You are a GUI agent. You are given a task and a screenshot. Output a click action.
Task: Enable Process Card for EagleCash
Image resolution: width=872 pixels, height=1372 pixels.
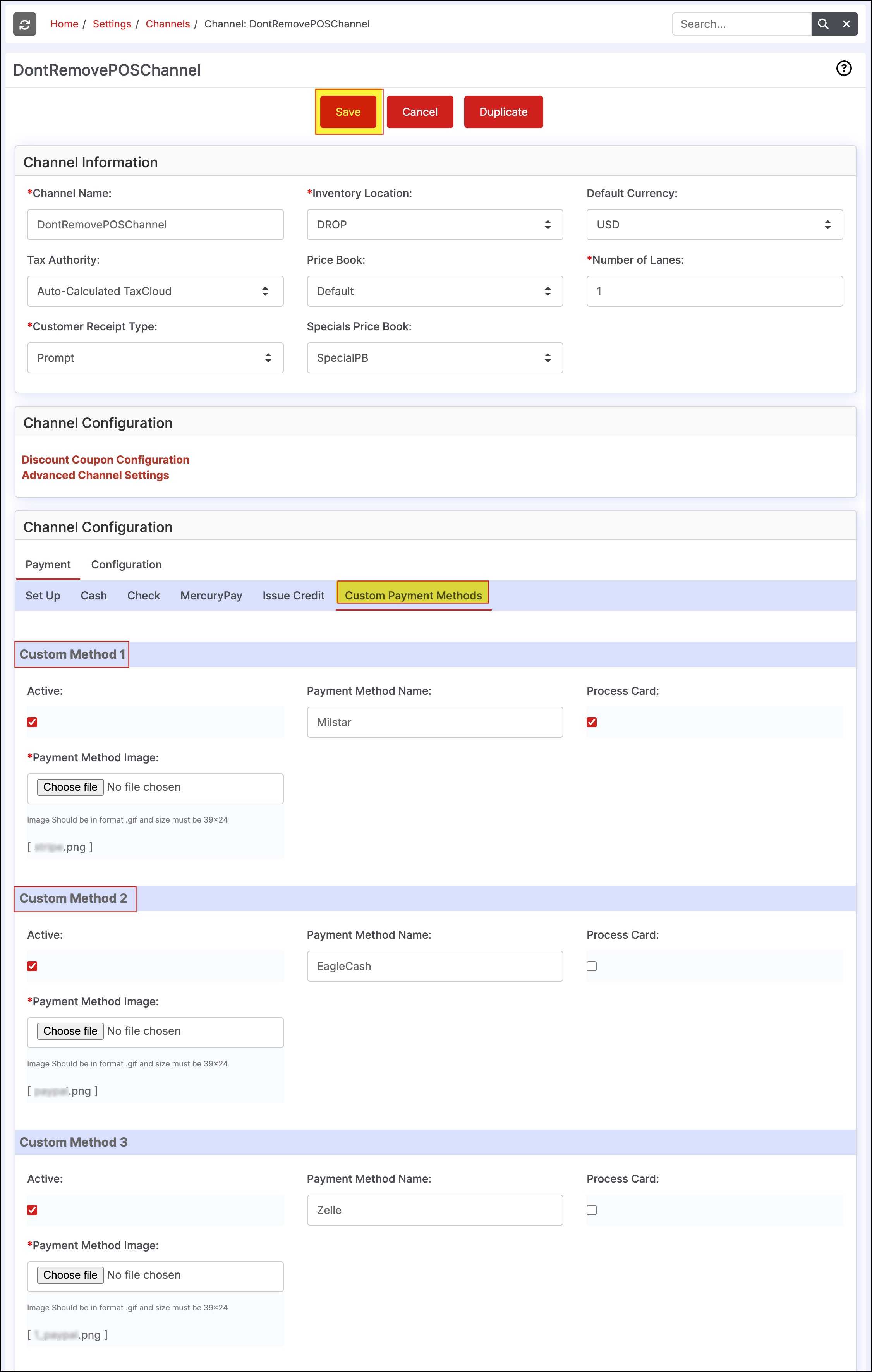(x=591, y=966)
